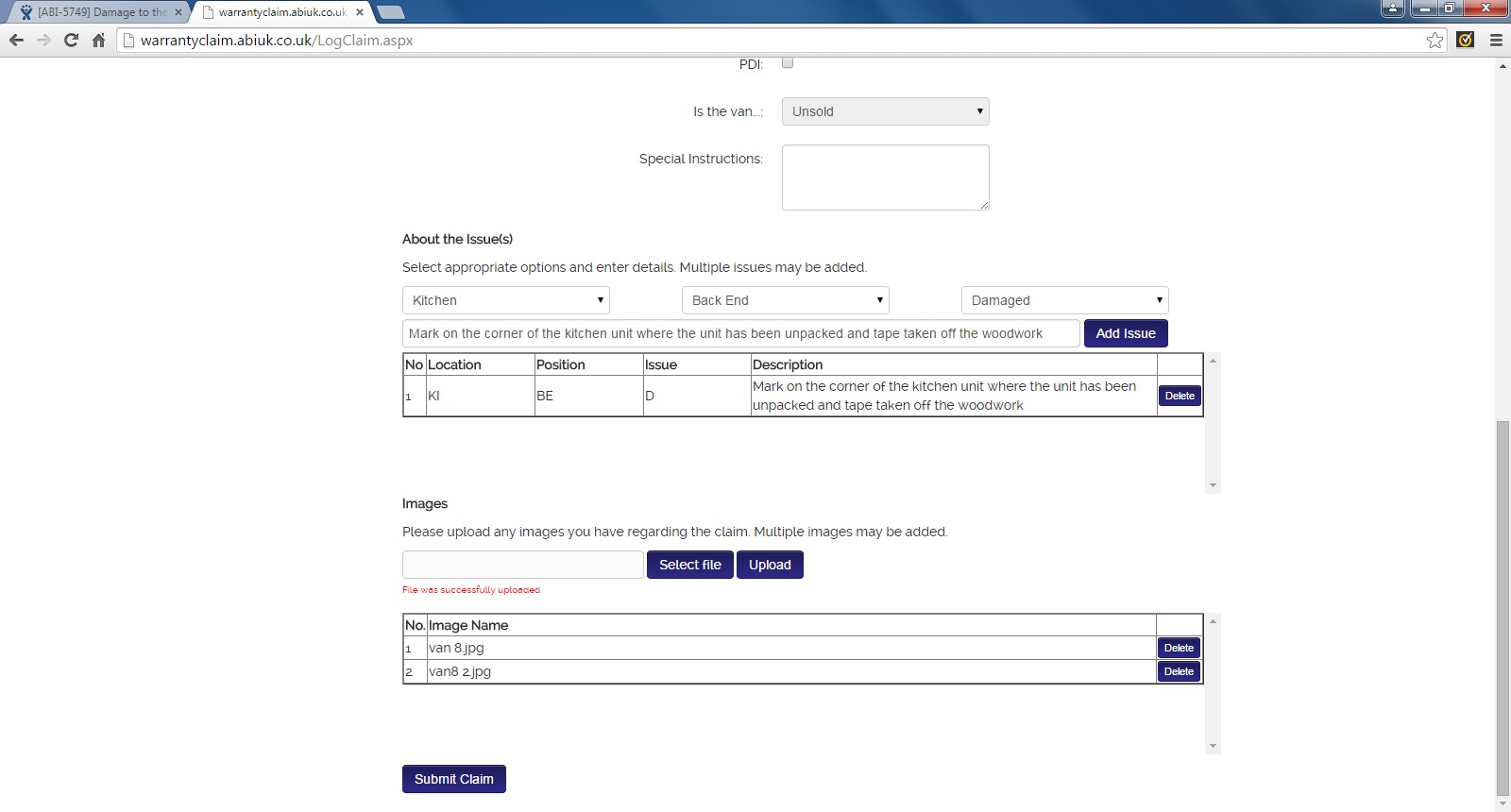Open the browser home page
The height and width of the screenshot is (812, 1511).
[98, 40]
